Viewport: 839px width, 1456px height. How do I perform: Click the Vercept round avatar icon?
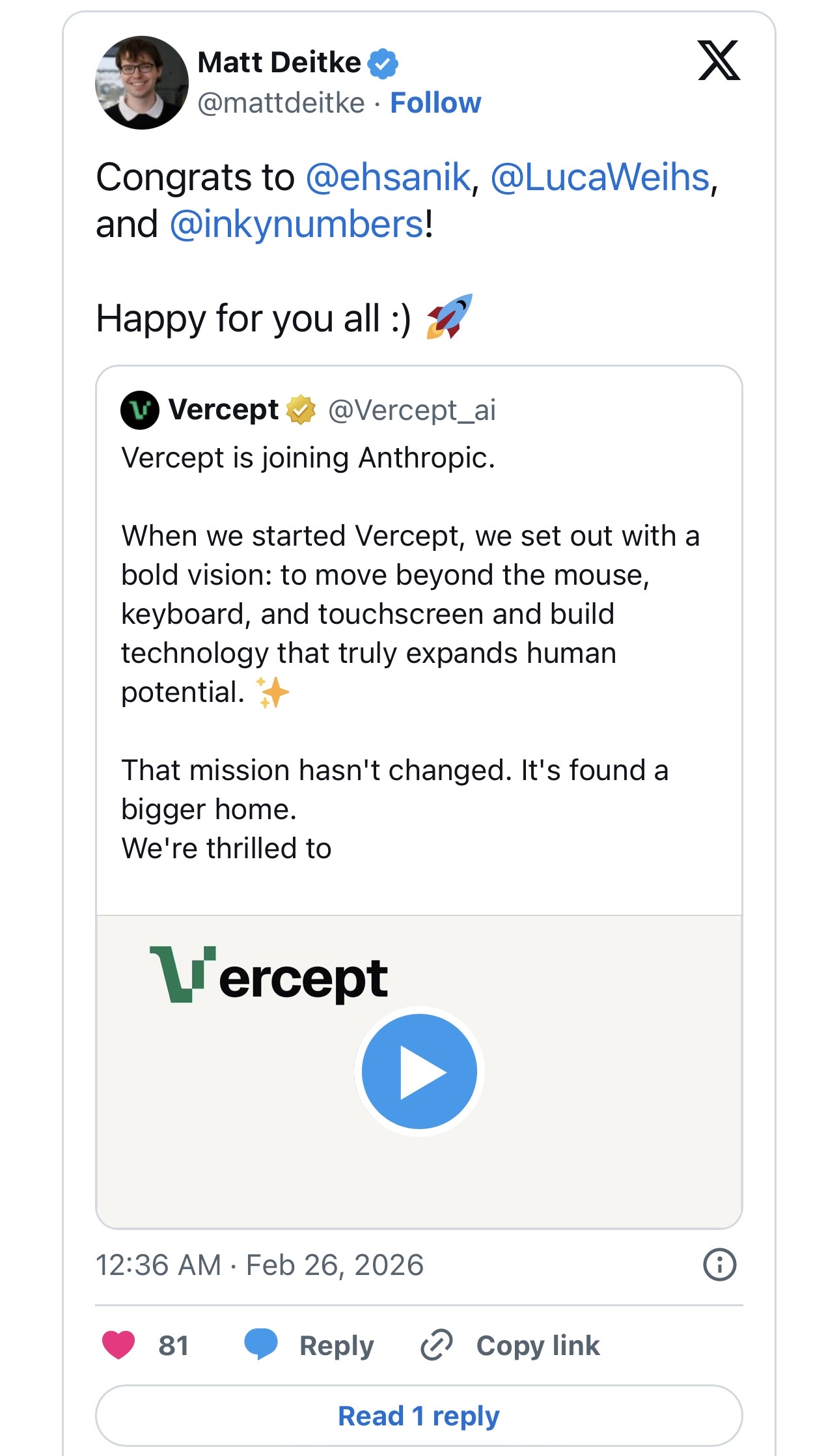point(140,410)
